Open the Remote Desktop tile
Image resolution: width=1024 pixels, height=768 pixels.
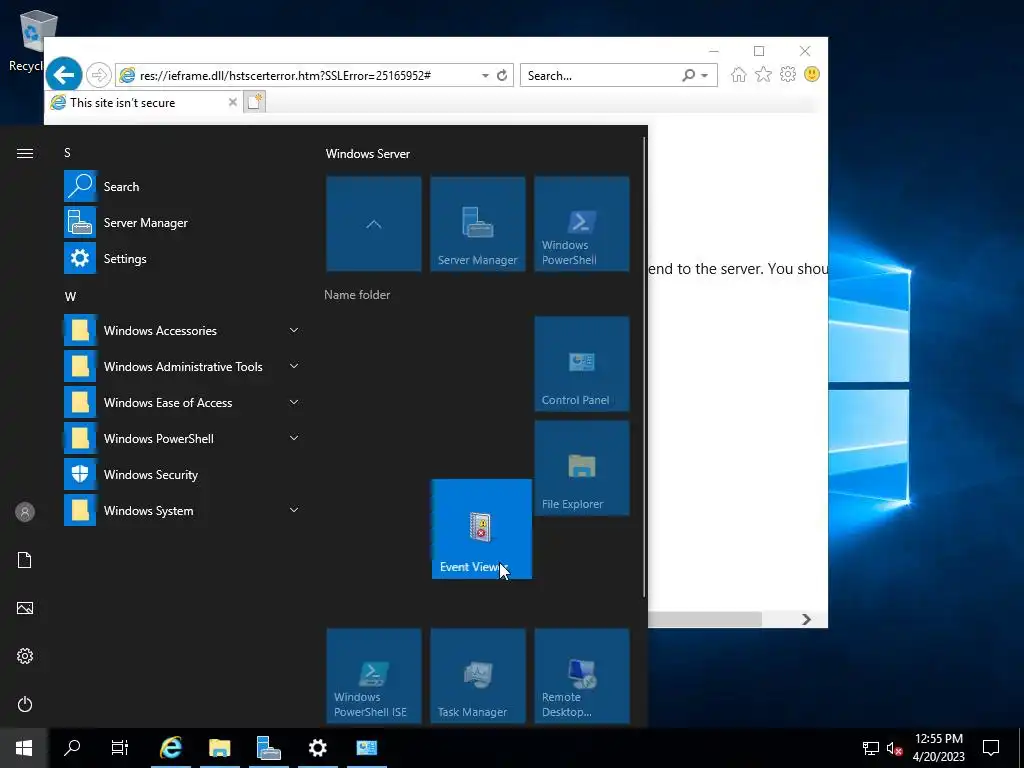582,676
